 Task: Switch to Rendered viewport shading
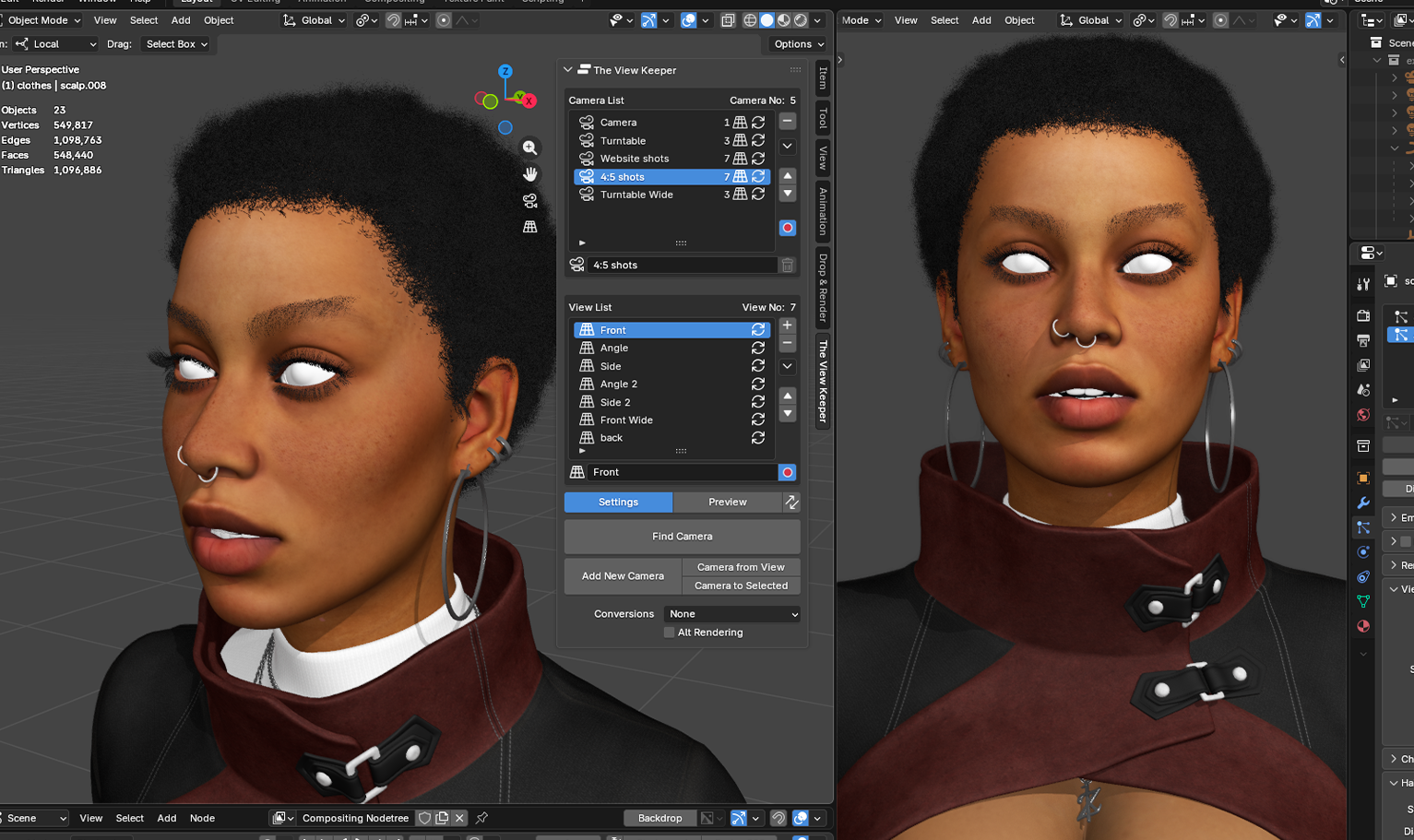(x=799, y=19)
